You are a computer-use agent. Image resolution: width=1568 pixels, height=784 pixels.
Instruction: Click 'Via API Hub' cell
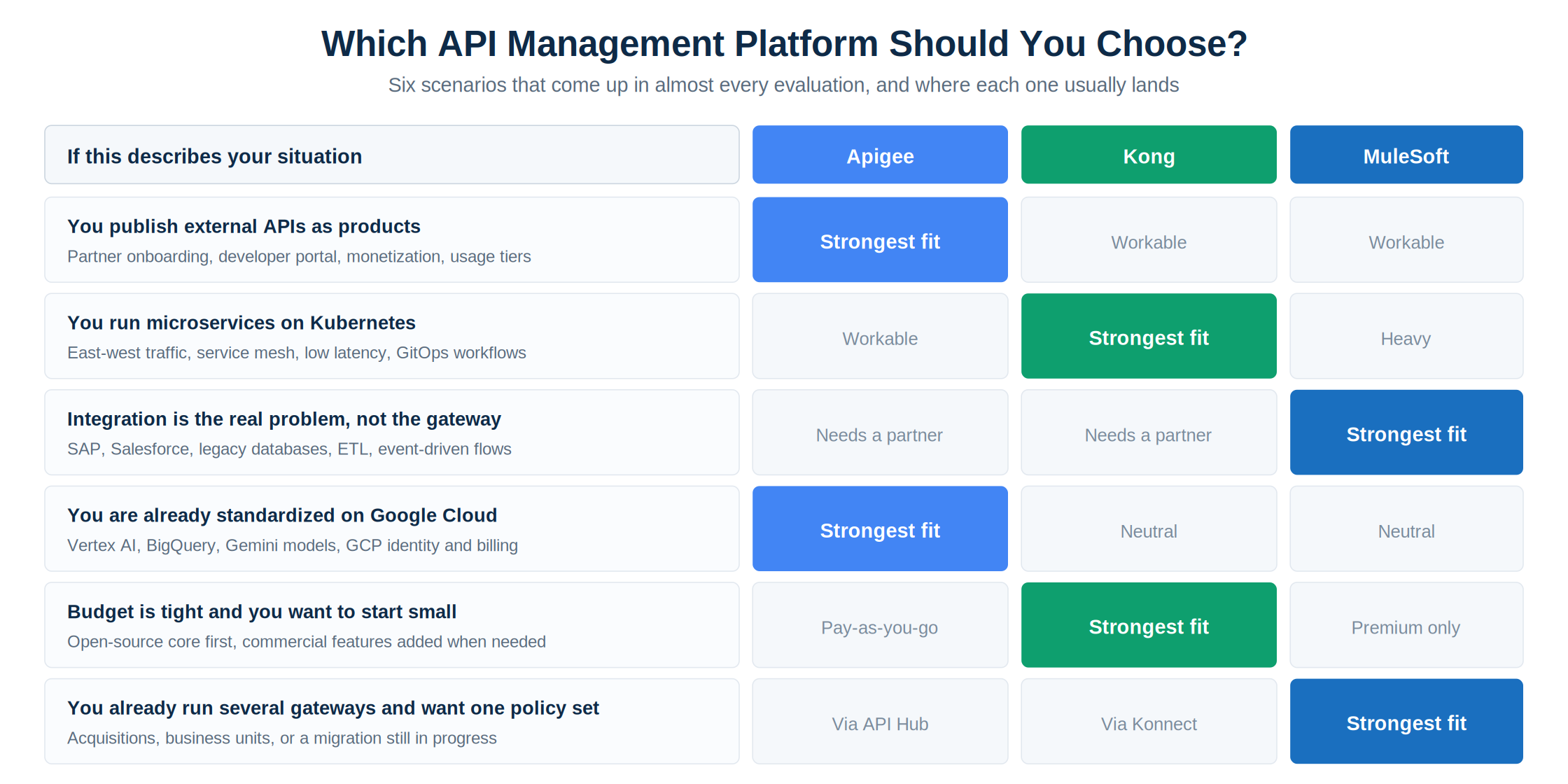(x=880, y=721)
